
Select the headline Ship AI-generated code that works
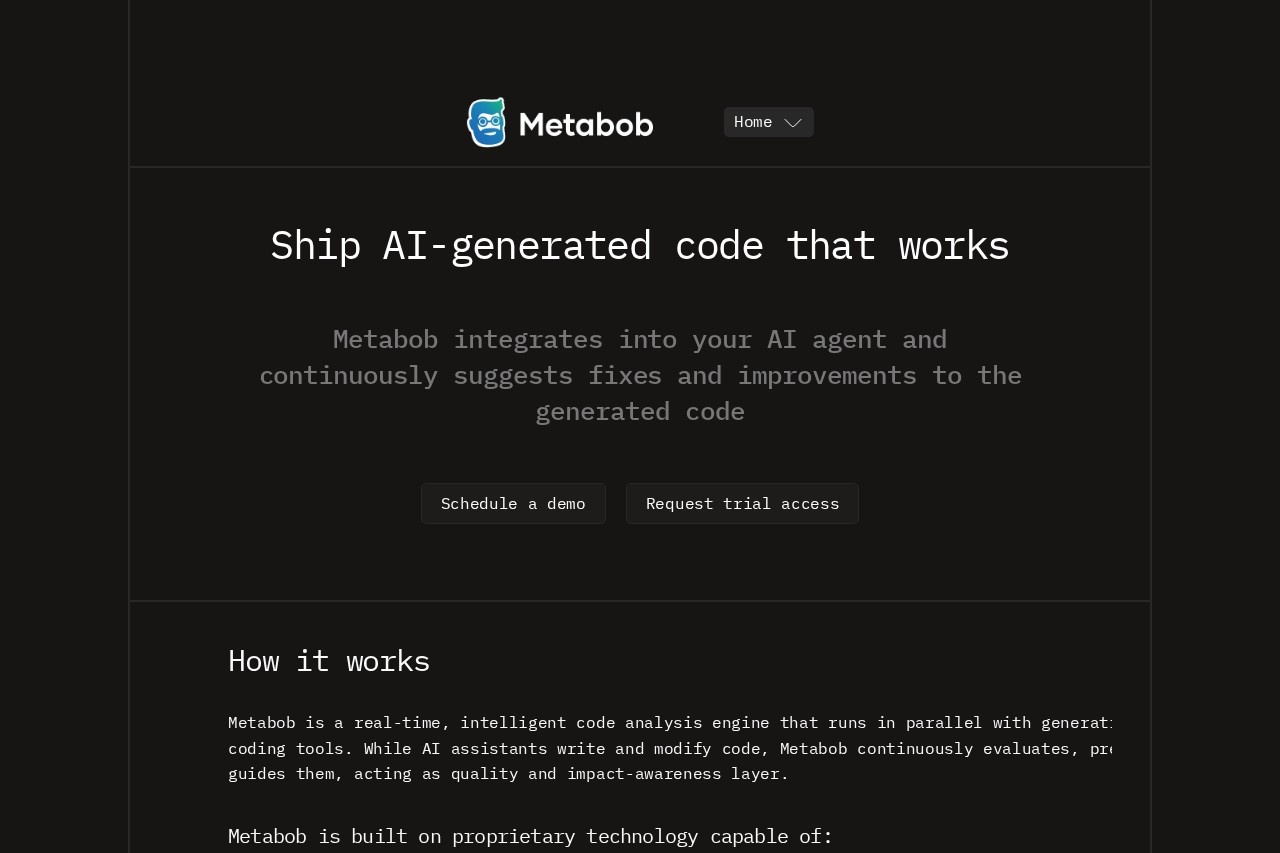point(640,244)
